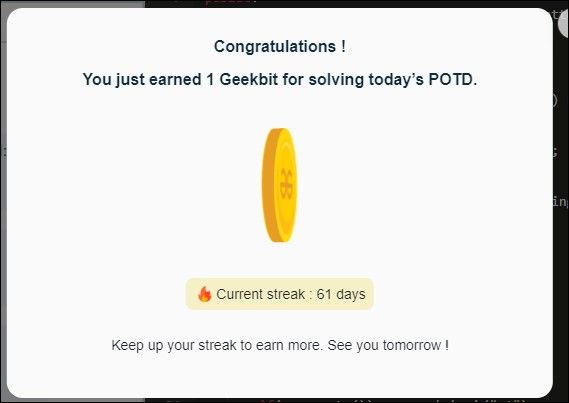Click the word POTD in the message
The width and height of the screenshot is (569, 403).
coord(453,79)
